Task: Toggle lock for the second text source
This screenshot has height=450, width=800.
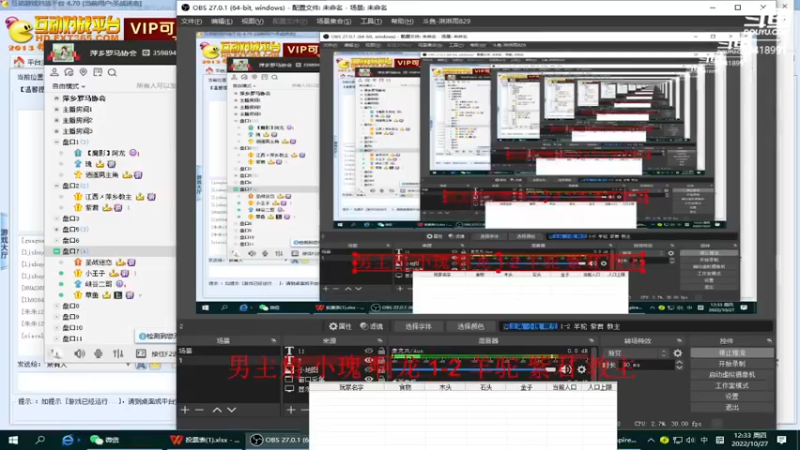Action: (x=381, y=360)
